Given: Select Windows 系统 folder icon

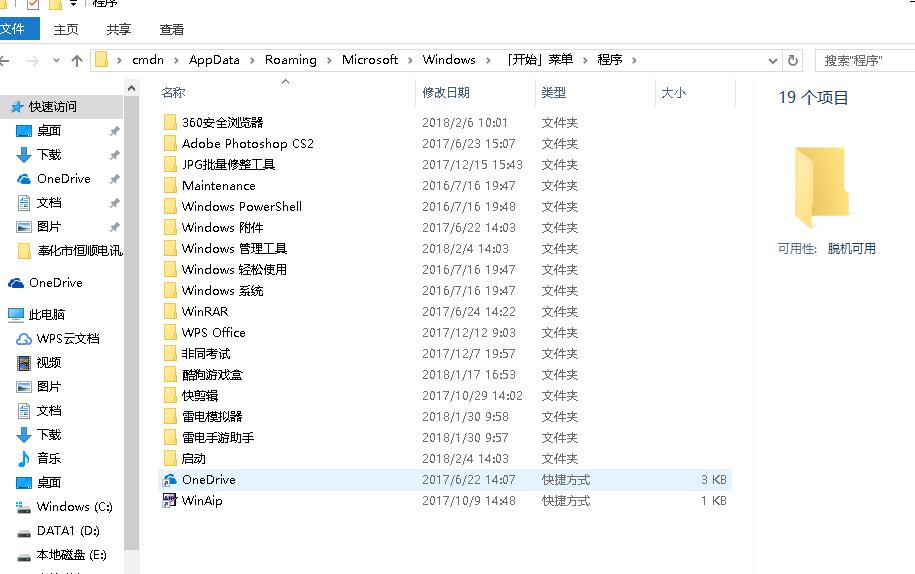Looking at the screenshot, I should 170,290.
